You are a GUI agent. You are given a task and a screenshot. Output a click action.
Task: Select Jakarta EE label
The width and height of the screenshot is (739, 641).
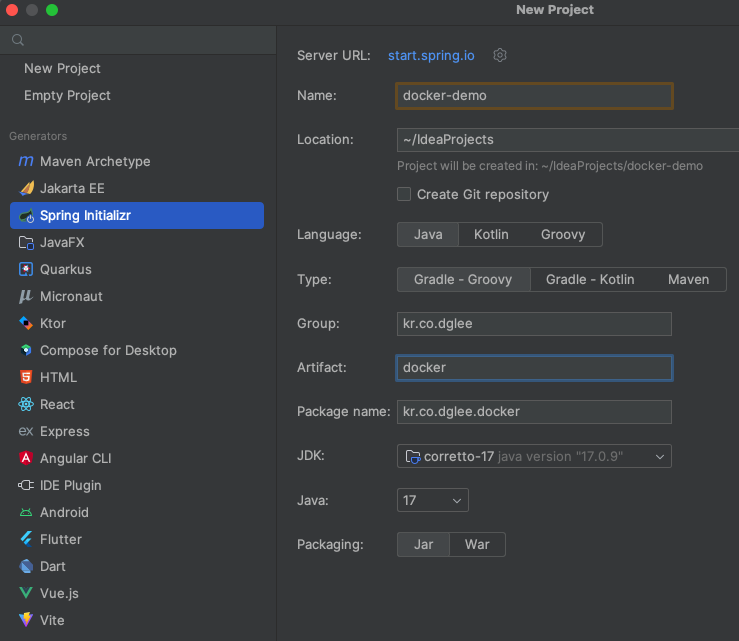click(x=72, y=188)
